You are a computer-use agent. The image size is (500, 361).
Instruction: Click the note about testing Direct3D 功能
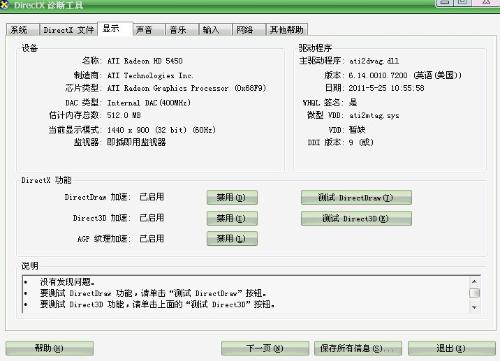(x=157, y=304)
